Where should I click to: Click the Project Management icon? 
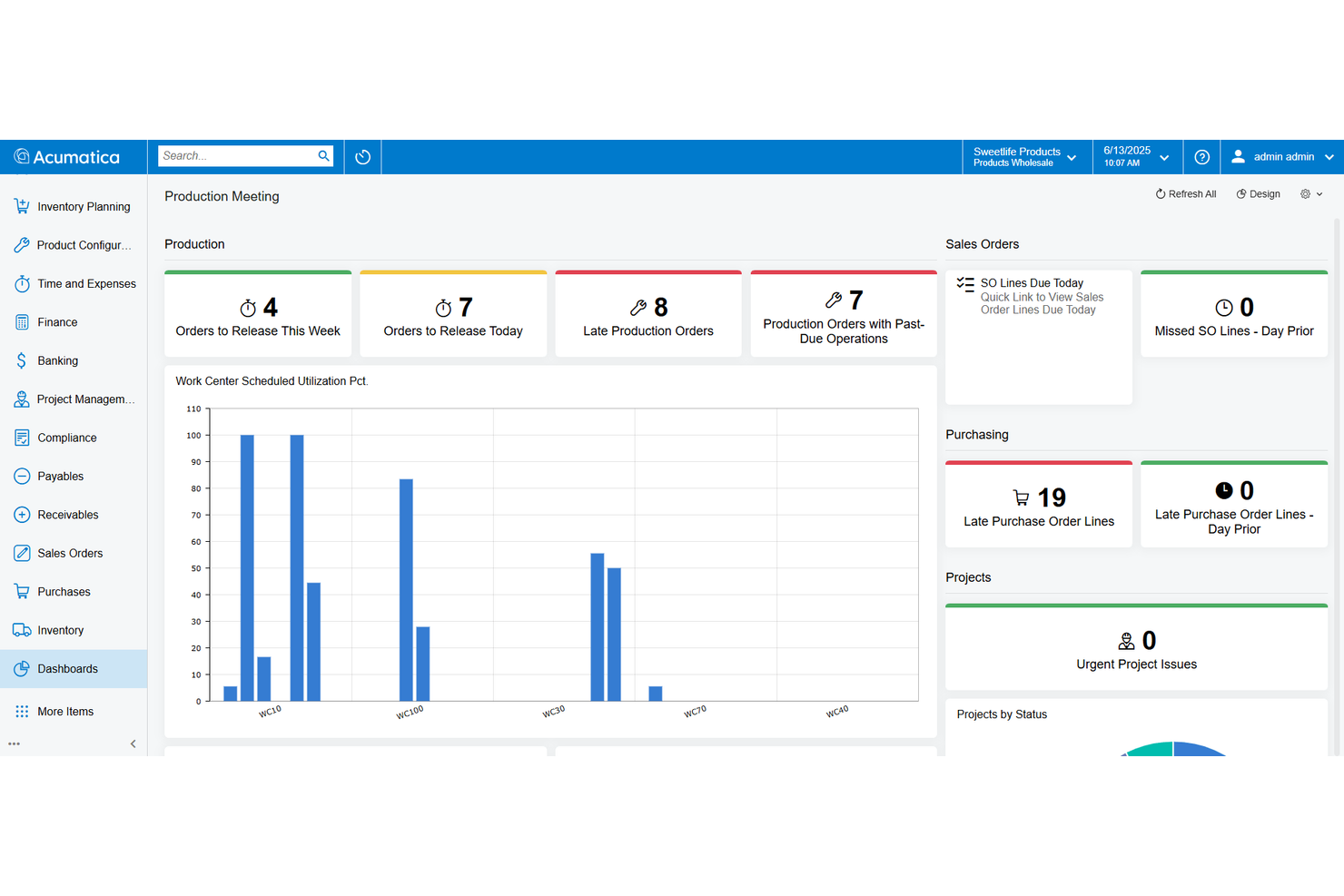[22, 399]
